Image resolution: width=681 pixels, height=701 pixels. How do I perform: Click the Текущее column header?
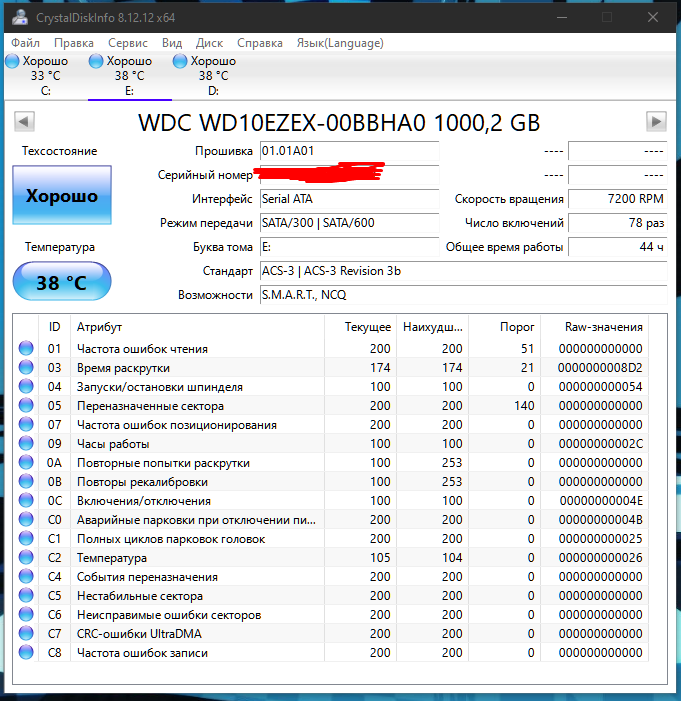[x=360, y=327]
